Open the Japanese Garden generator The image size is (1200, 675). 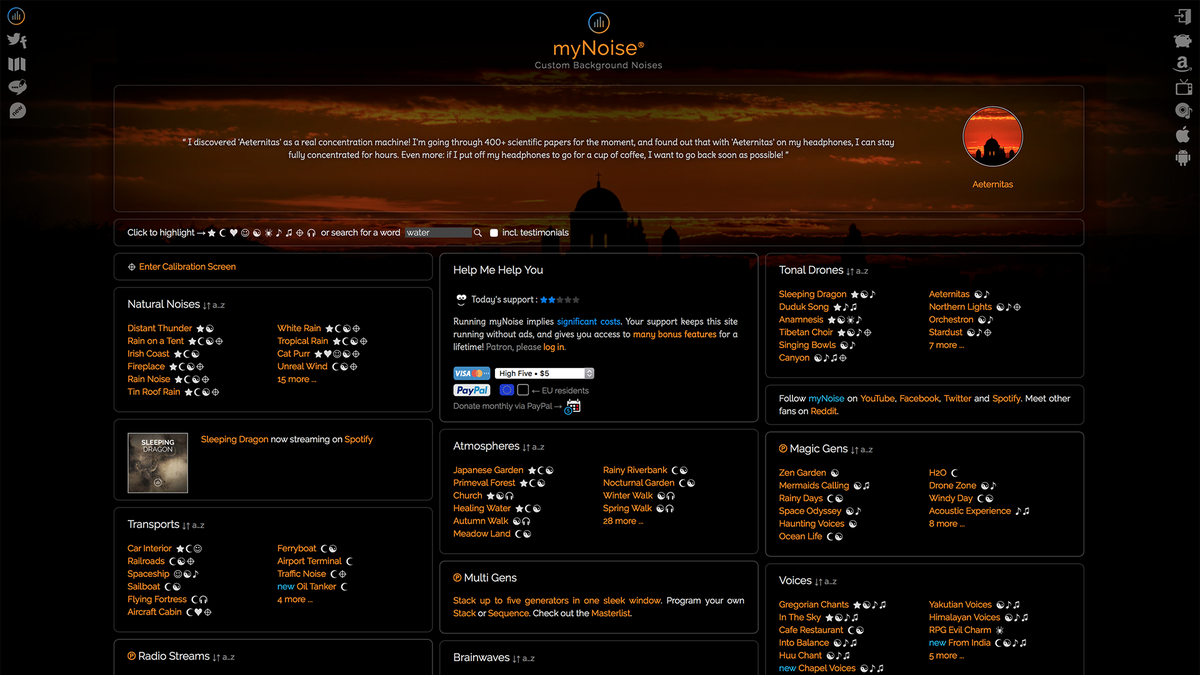488,470
